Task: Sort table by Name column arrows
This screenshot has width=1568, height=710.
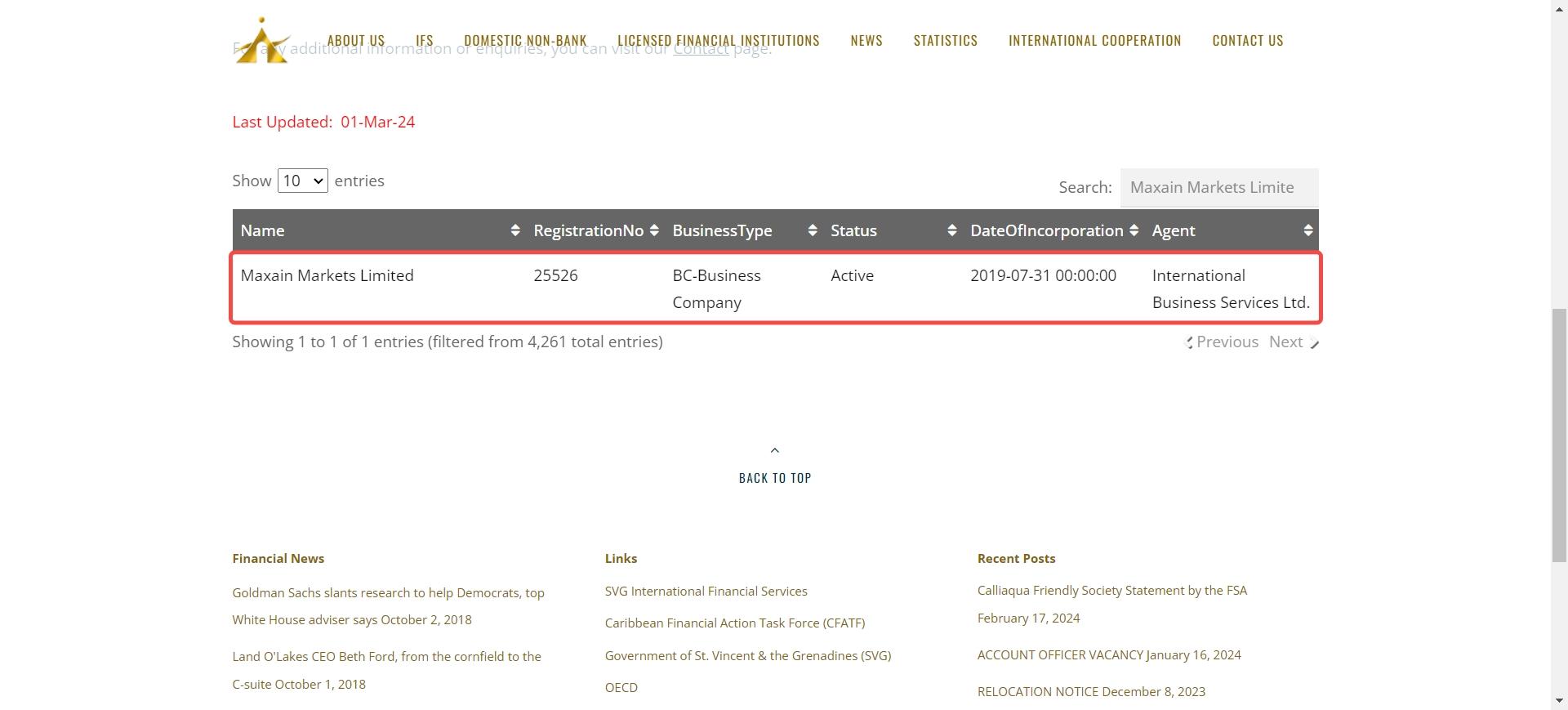Action: point(514,230)
